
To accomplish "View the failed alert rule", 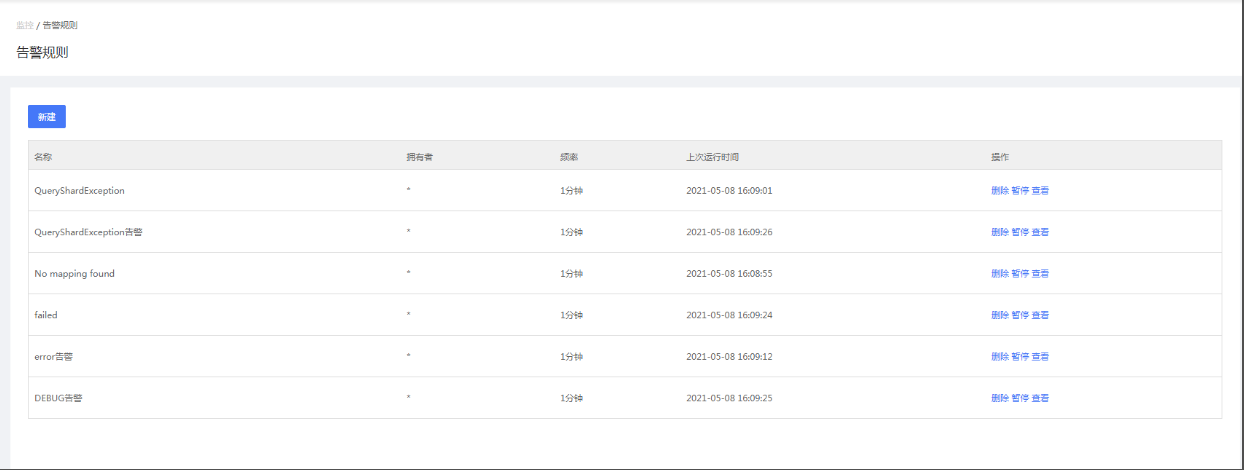I will pos(1040,315).
